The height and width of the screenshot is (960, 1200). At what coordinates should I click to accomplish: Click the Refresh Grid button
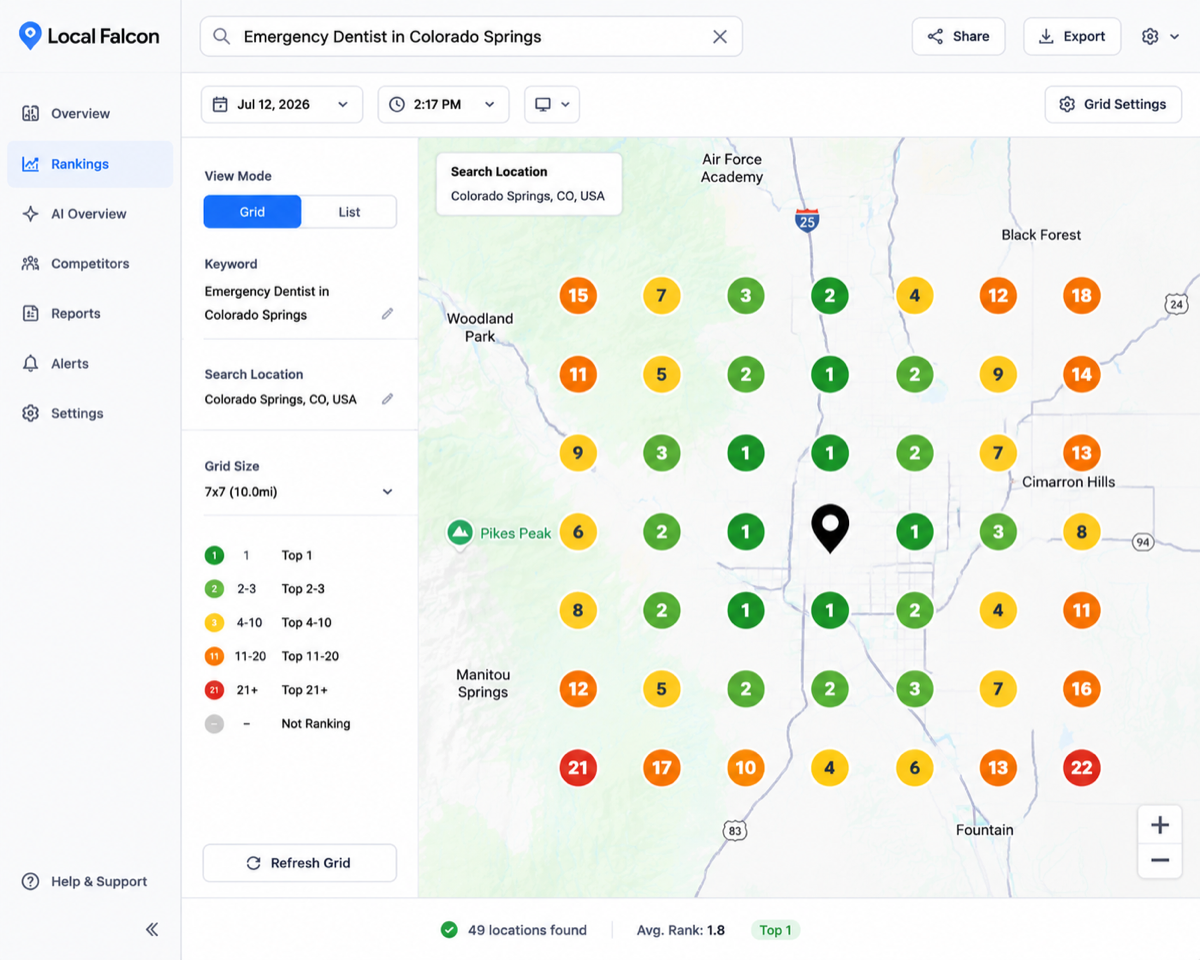(300, 863)
